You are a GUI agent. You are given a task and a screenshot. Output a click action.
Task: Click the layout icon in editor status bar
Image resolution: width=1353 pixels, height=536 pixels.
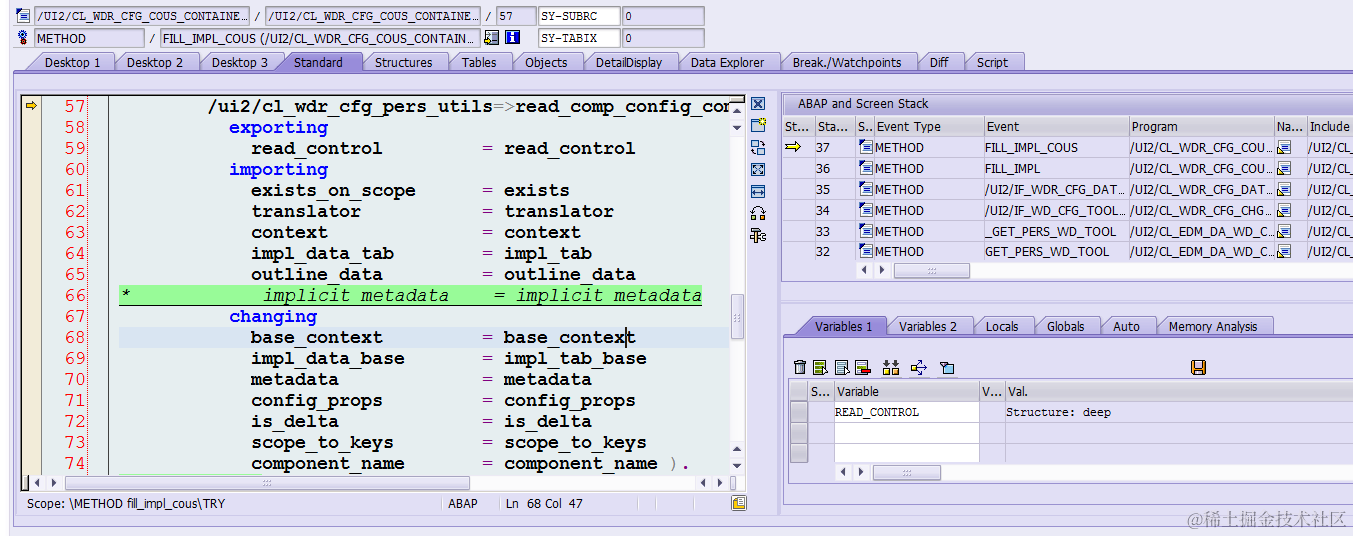739,504
